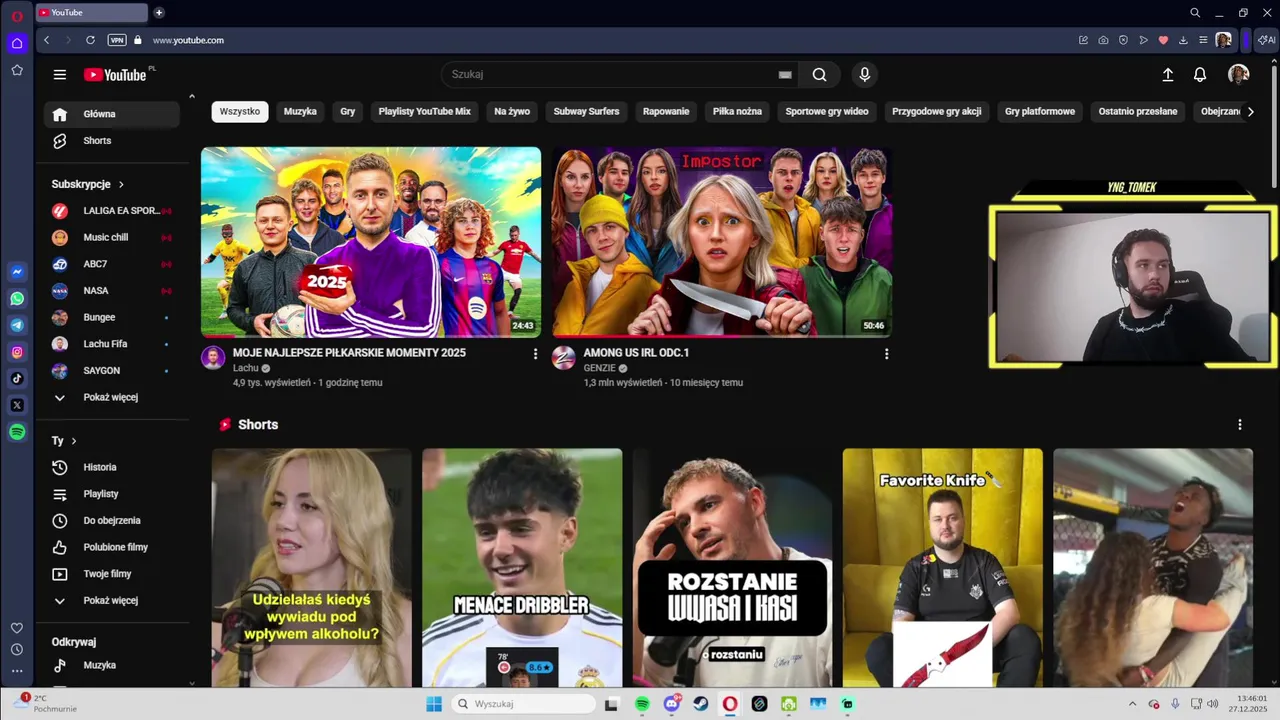Select the Piłka nożna filter chip
Image resolution: width=1280 pixels, height=720 pixels.
click(x=737, y=112)
